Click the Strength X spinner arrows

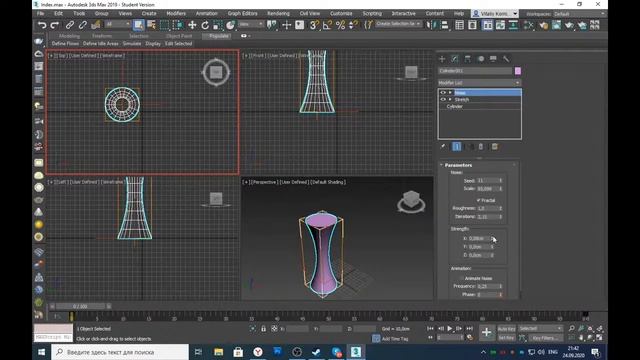[x=493, y=238]
